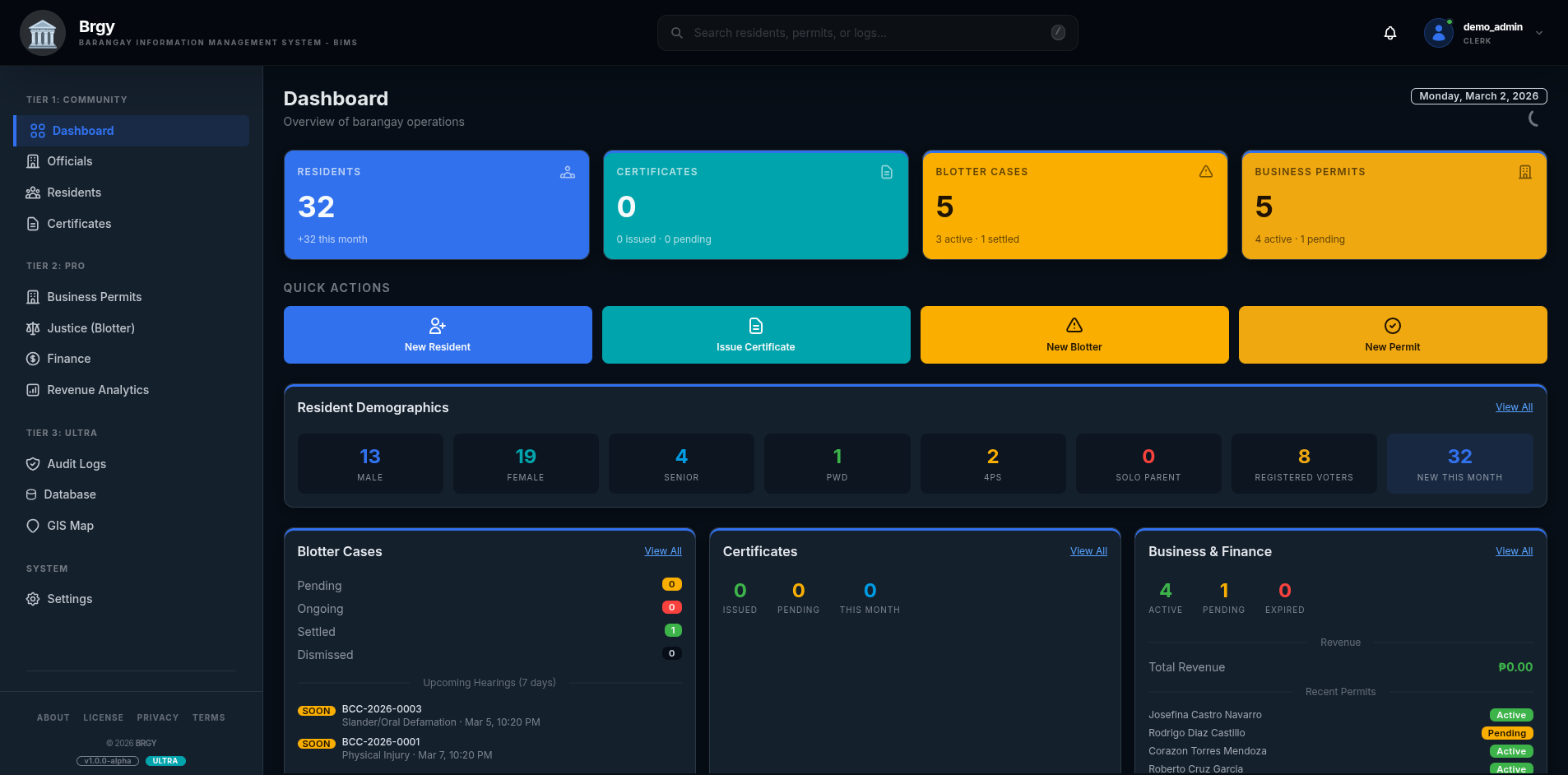The width and height of the screenshot is (1568, 775).
Task: Open Business Permits in the sidebar
Action: click(x=132, y=297)
